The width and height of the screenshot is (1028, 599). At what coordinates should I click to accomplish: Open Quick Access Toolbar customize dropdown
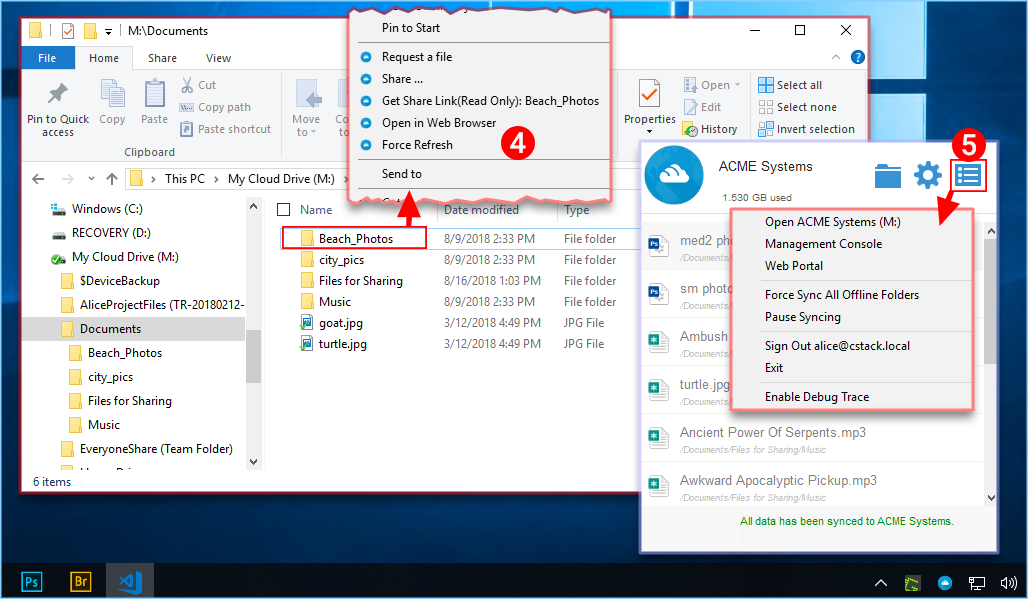(x=108, y=31)
